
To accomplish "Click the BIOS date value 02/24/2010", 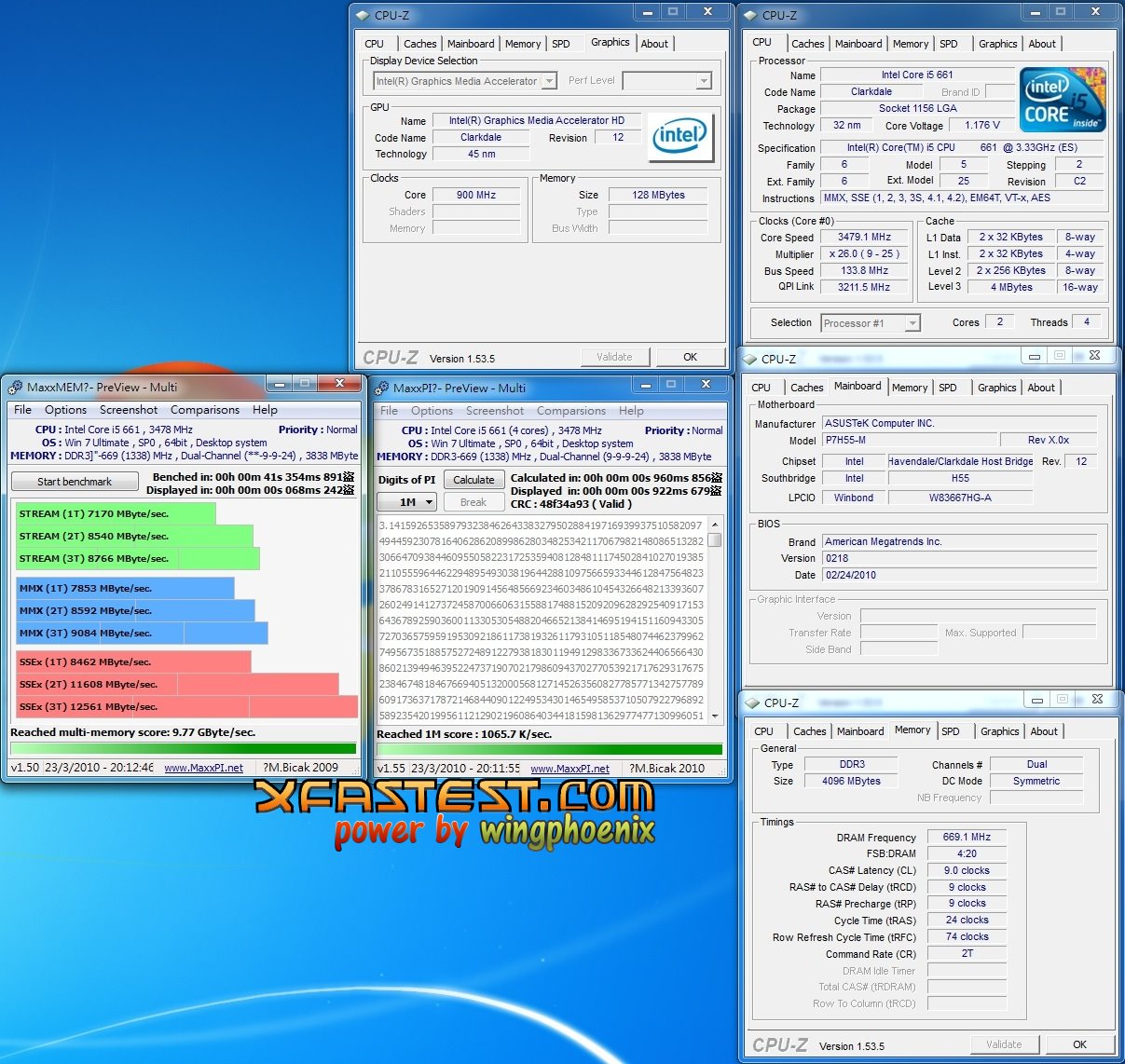I will click(959, 575).
